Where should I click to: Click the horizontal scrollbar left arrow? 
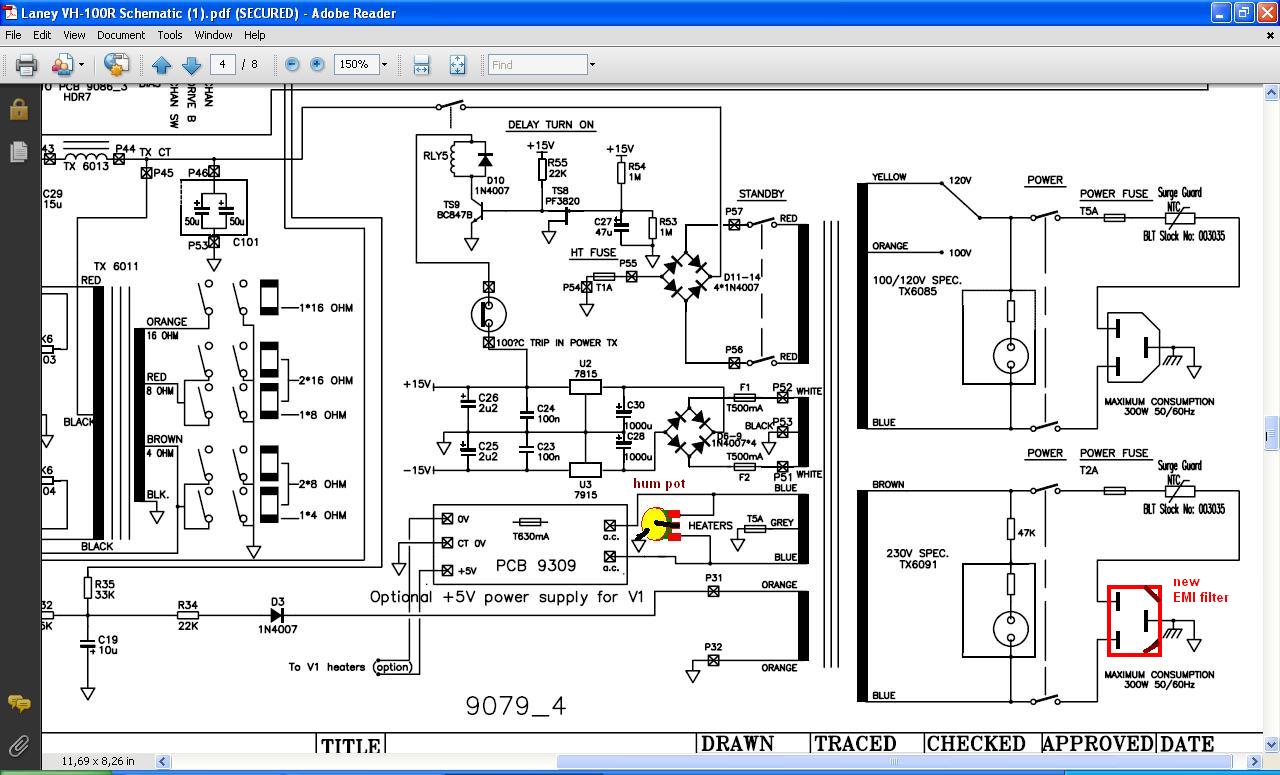click(x=164, y=762)
